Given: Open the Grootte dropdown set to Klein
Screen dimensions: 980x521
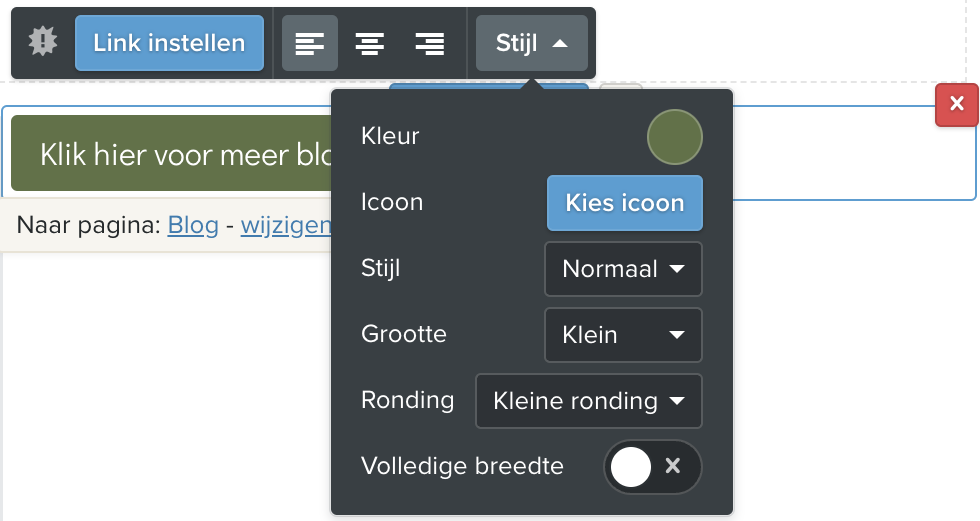Looking at the screenshot, I should click(624, 335).
